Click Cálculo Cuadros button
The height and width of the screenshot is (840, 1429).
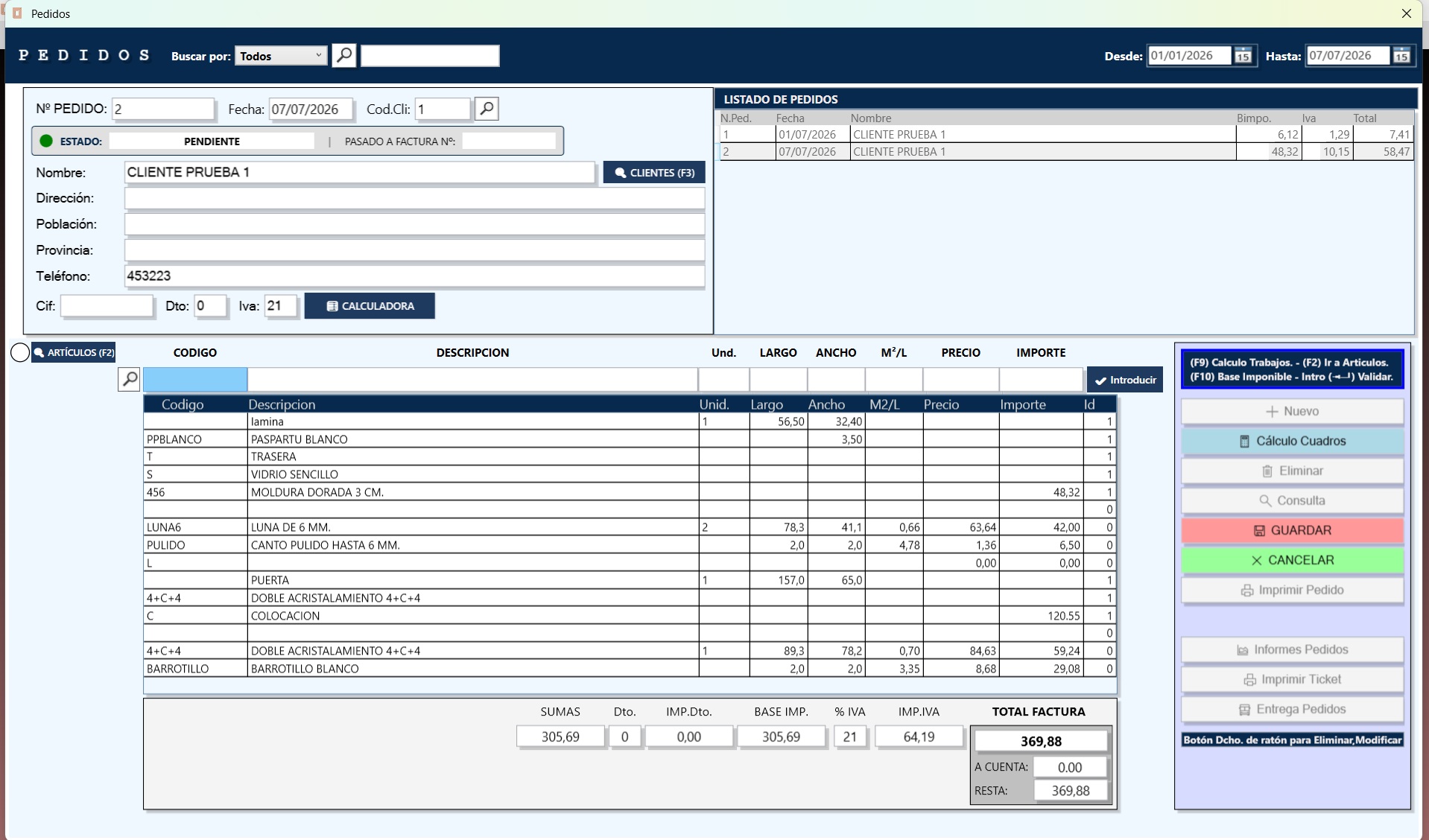point(1292,441)
